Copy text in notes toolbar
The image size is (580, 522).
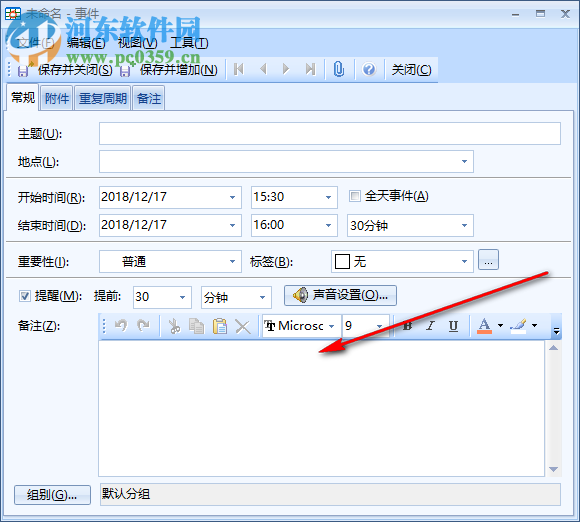[196, 326]
